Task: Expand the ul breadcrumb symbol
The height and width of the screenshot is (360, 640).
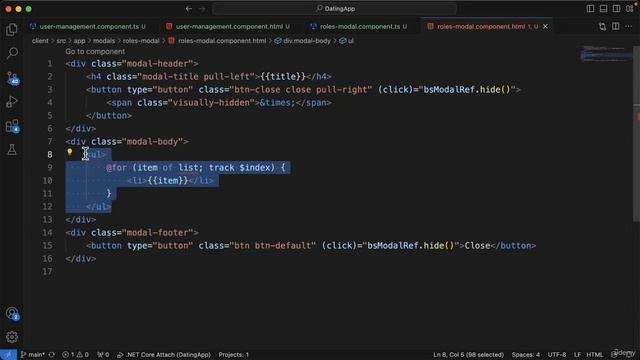Action: [351, 41]
